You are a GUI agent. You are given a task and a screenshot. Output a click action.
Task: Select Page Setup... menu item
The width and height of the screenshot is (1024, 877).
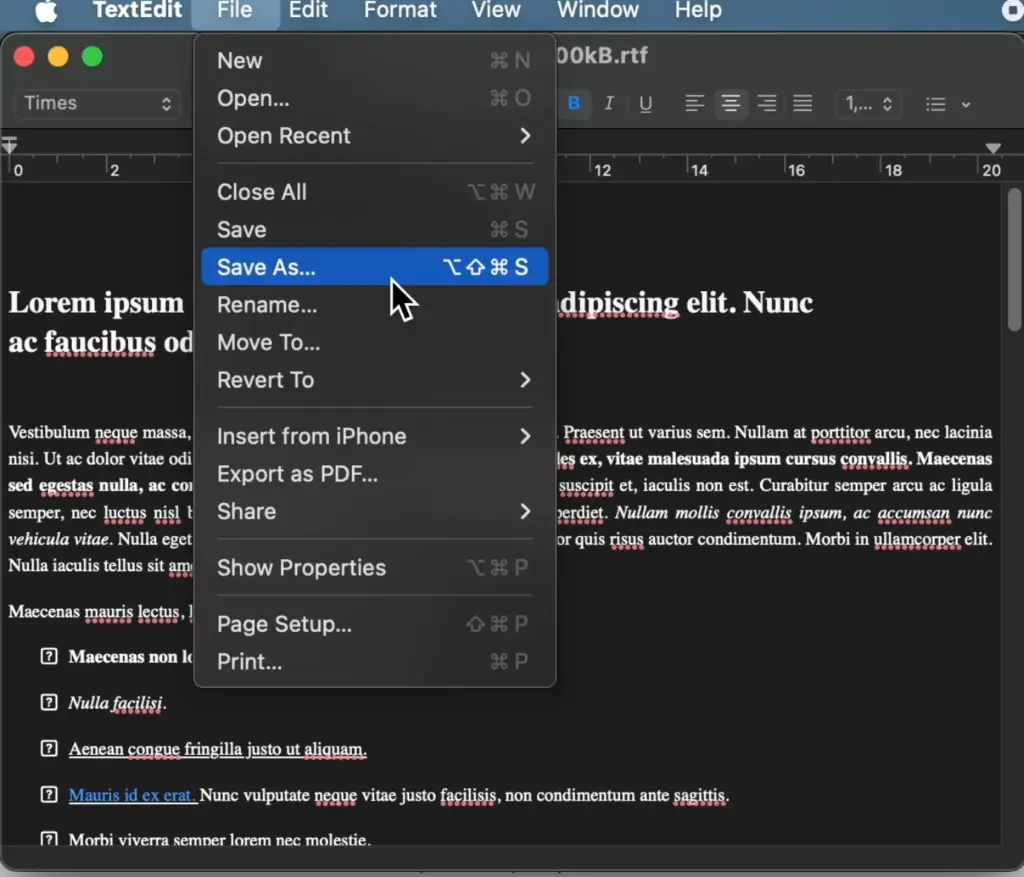[374, 624]
